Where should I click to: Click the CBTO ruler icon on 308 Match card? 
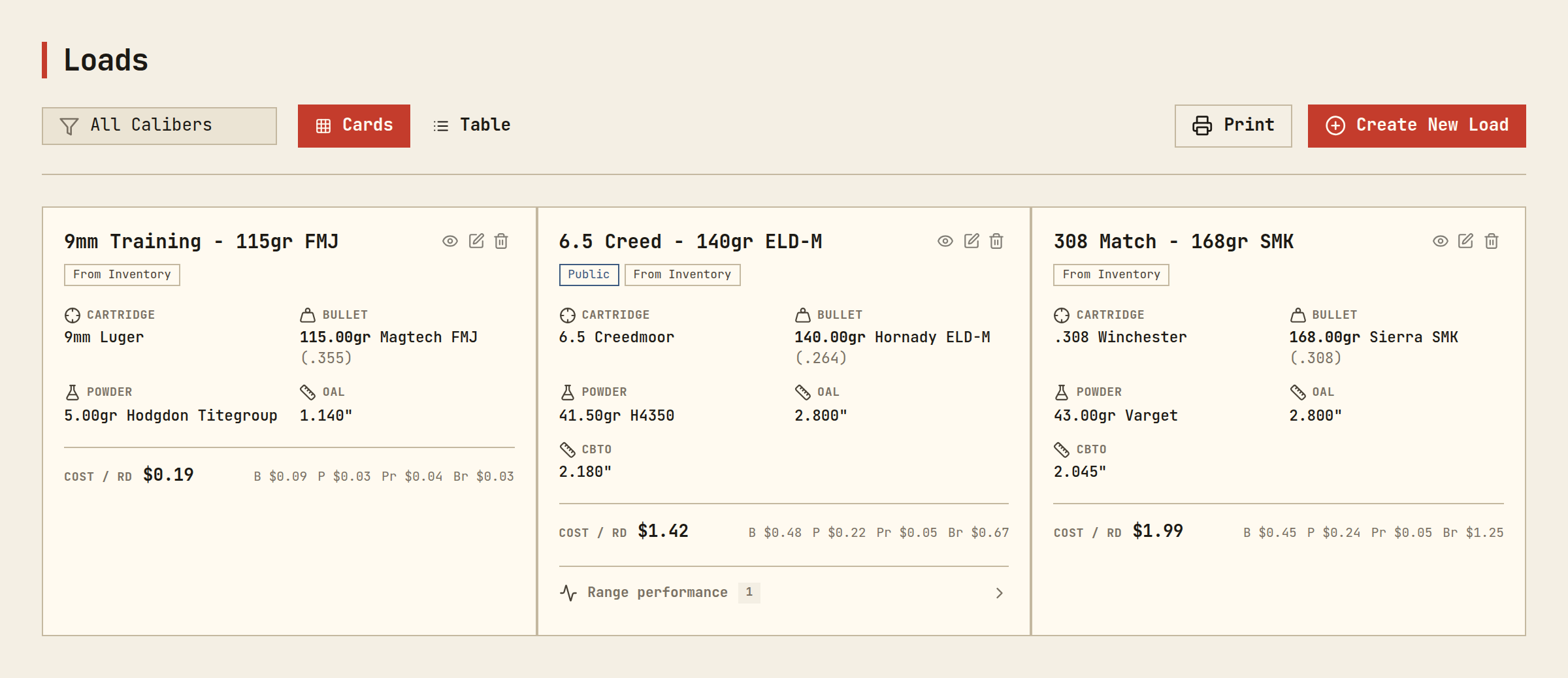[x=1062, y=449]
